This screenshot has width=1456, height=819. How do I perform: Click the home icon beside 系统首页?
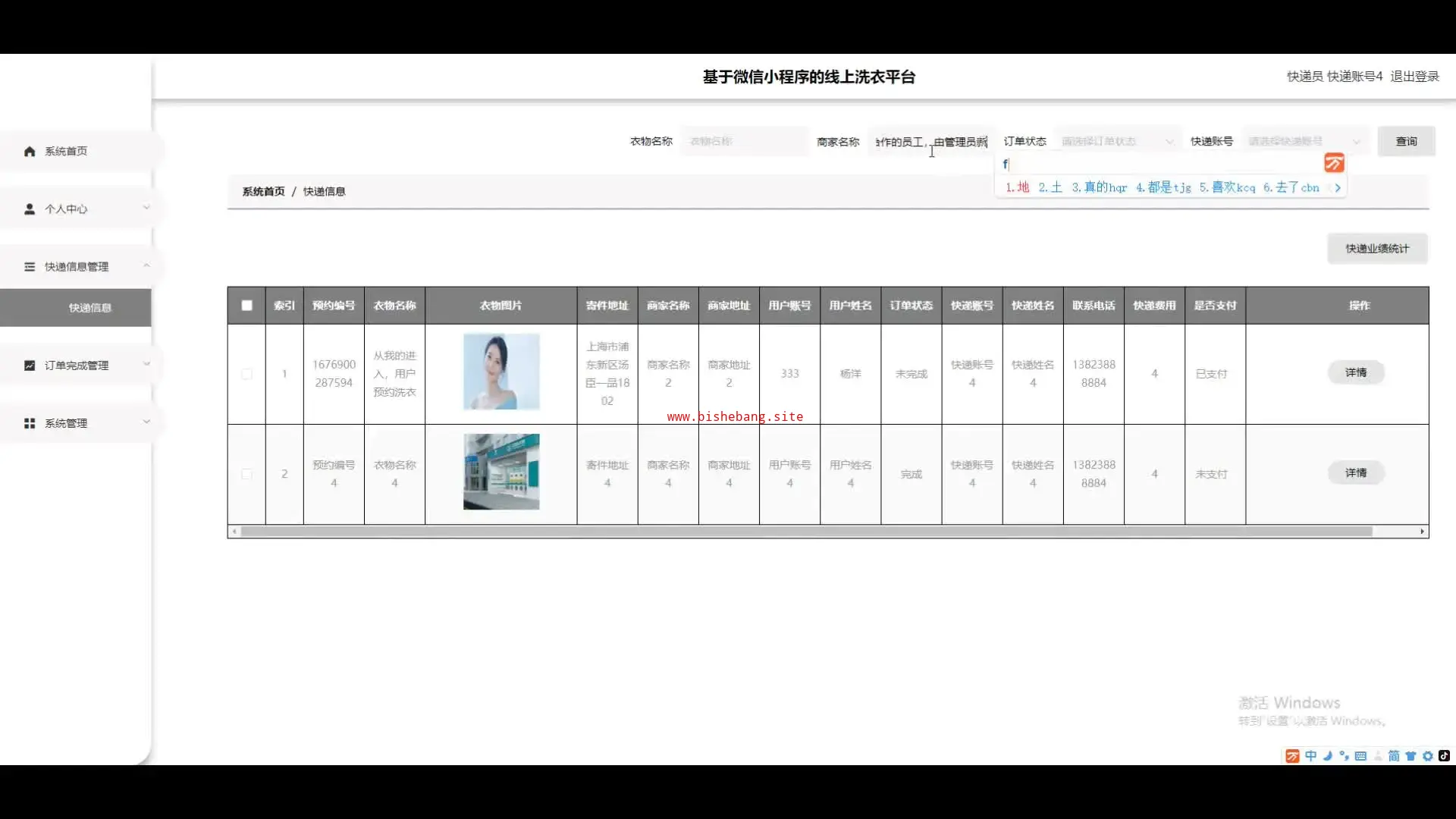(x=30, y=152)
